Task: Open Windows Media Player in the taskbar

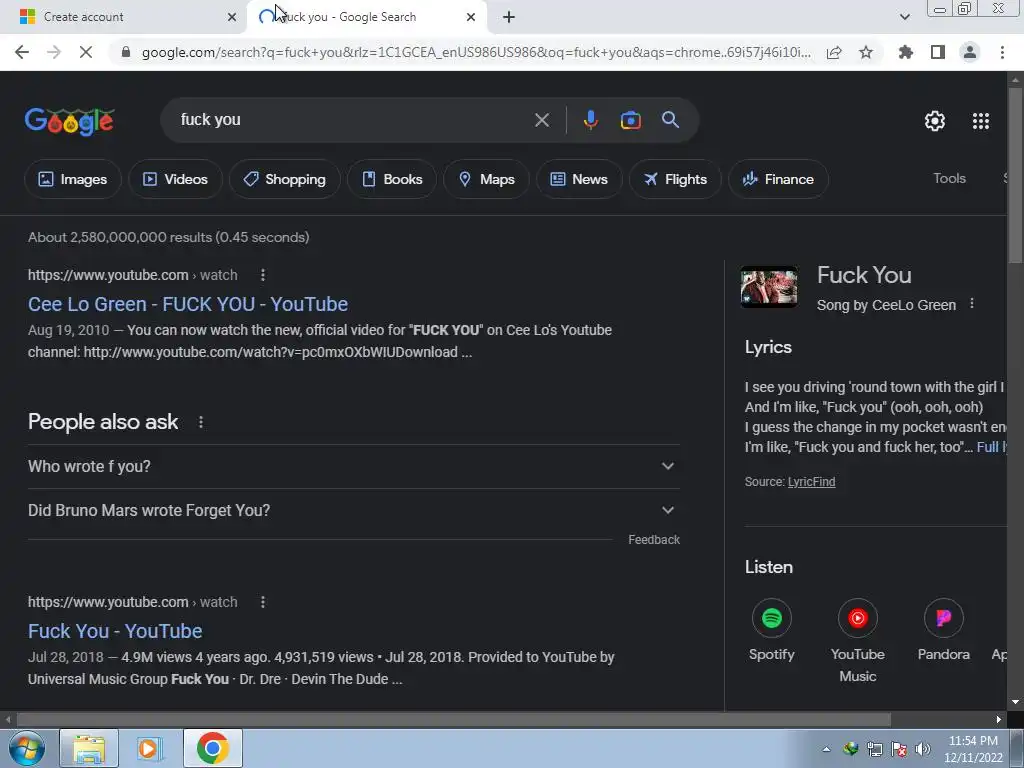Action: [x=150, y=748]
